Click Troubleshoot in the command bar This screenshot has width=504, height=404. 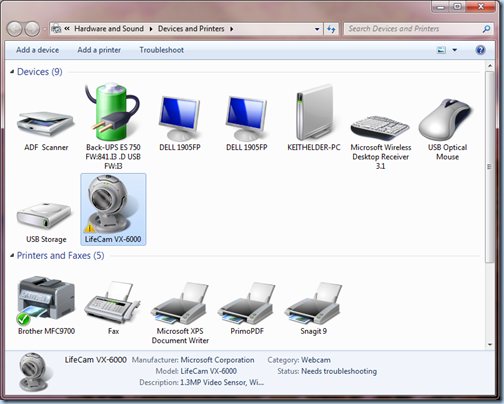(x=162, y=50)
